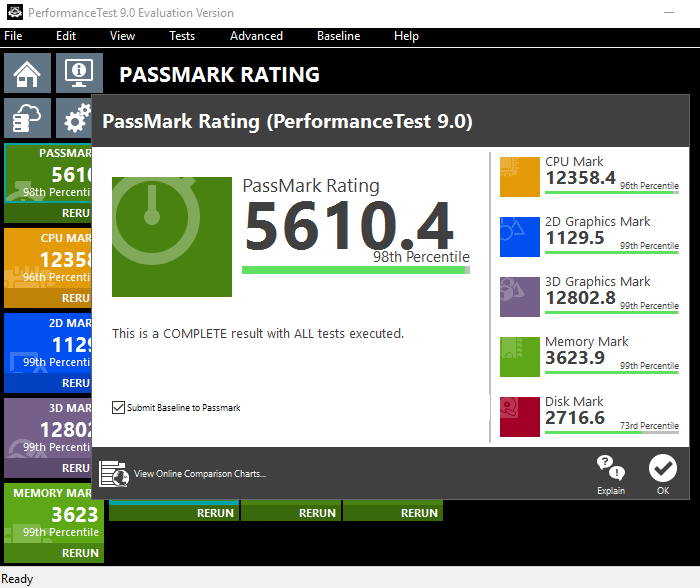This screenshot has width=700, height=588.
Task: Select the CPU Mark tile in sidebar
Action: [48, 260]
